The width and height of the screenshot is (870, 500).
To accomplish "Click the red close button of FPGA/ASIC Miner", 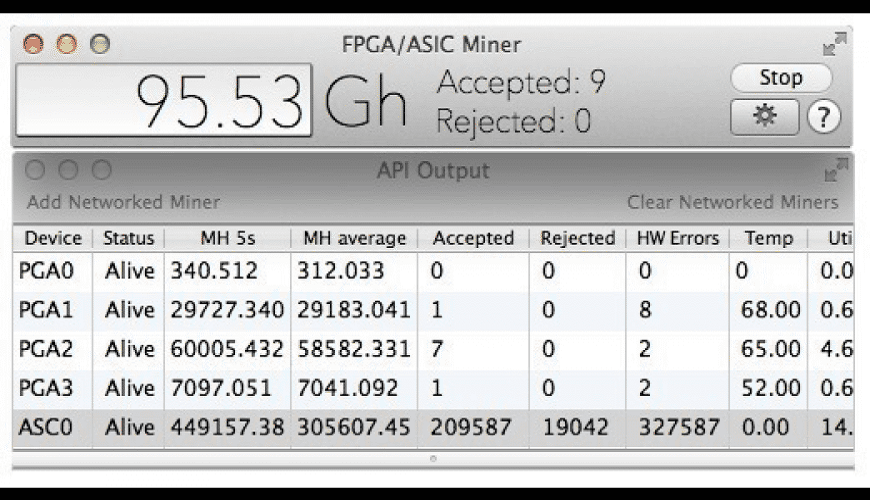I will click(34, 44).
